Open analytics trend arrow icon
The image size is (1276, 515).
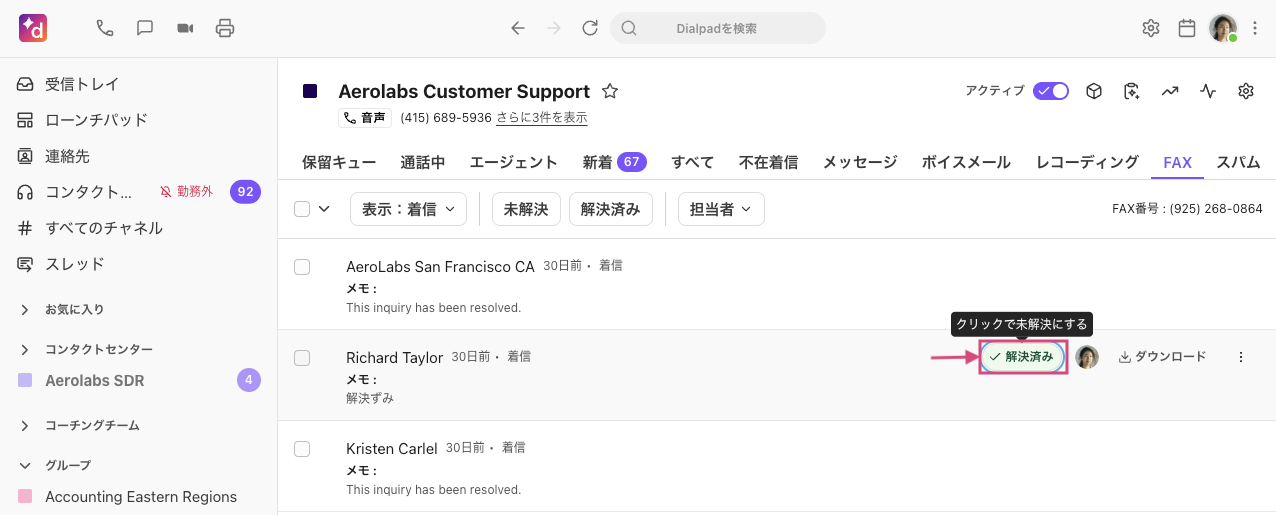point(1170,91)
